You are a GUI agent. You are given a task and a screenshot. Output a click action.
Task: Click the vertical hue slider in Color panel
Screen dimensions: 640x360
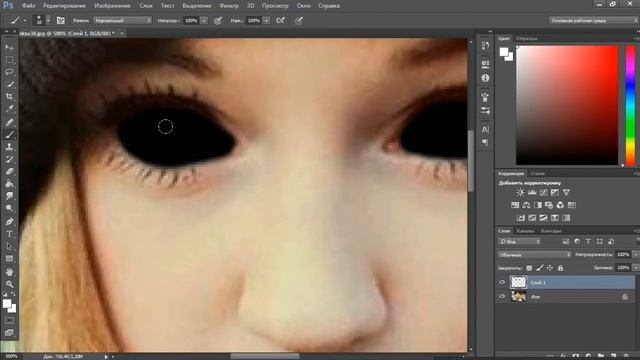tap(630, 105)
